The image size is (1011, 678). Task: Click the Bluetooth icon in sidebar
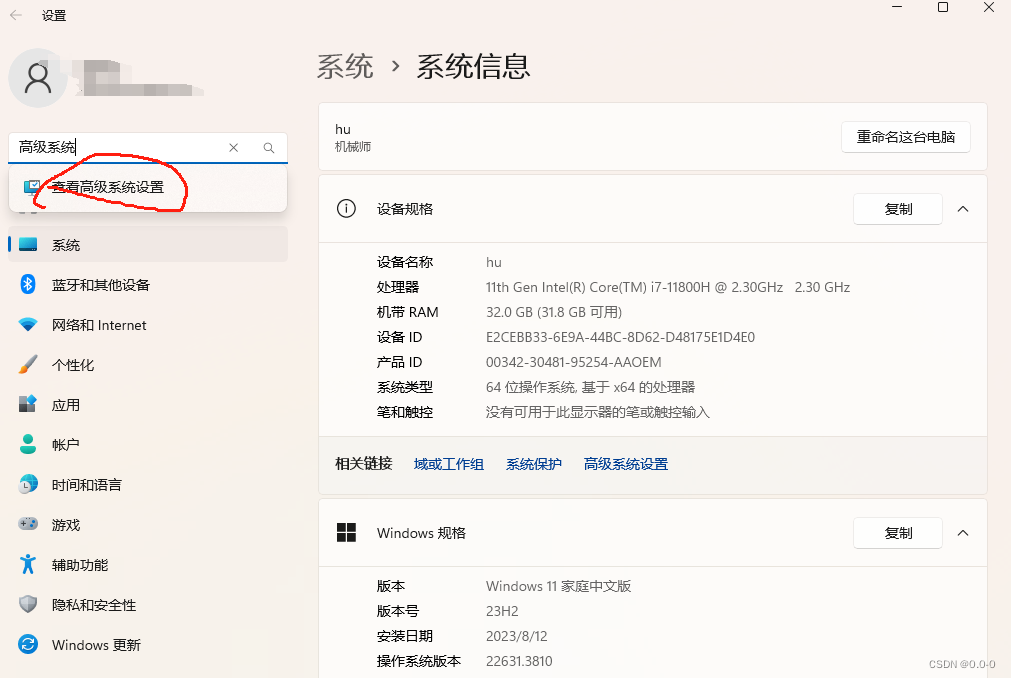tap(28, 284)
